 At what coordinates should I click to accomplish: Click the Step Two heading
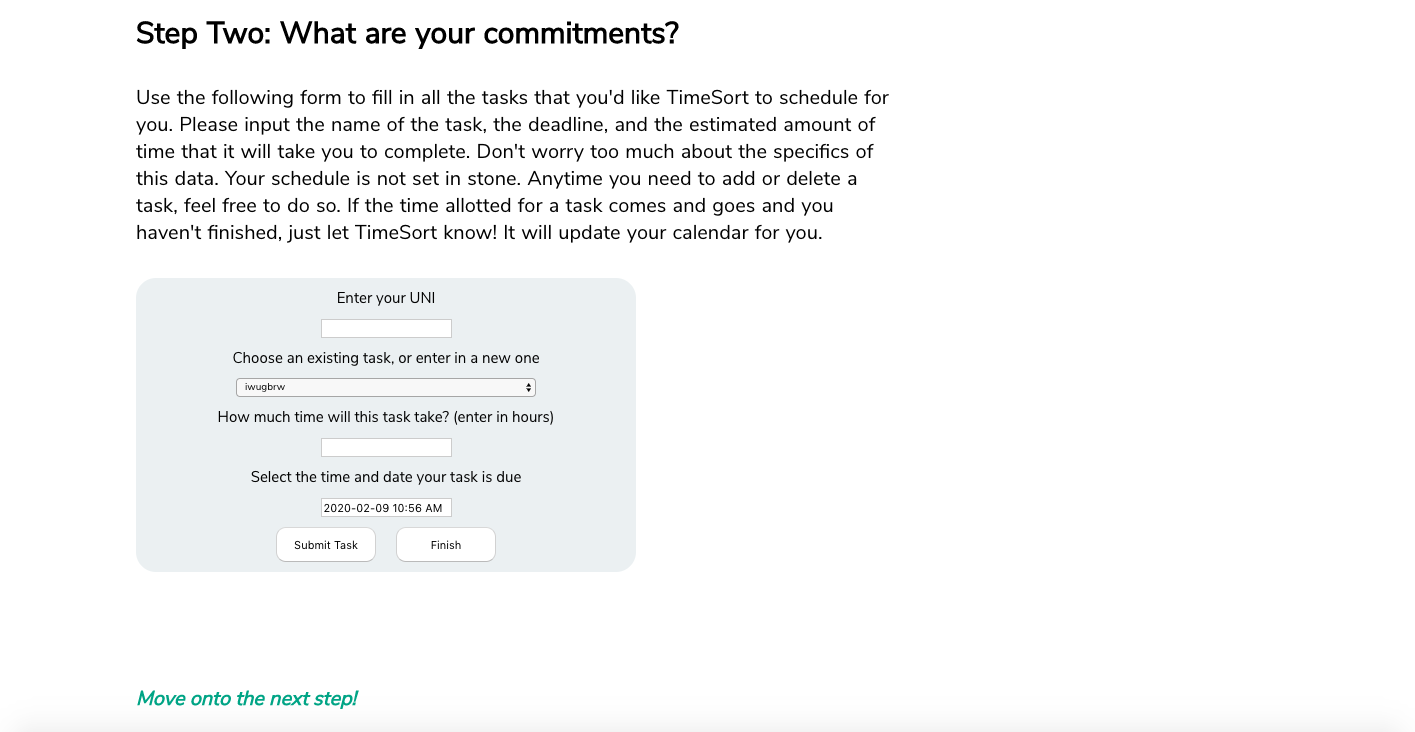407,33
